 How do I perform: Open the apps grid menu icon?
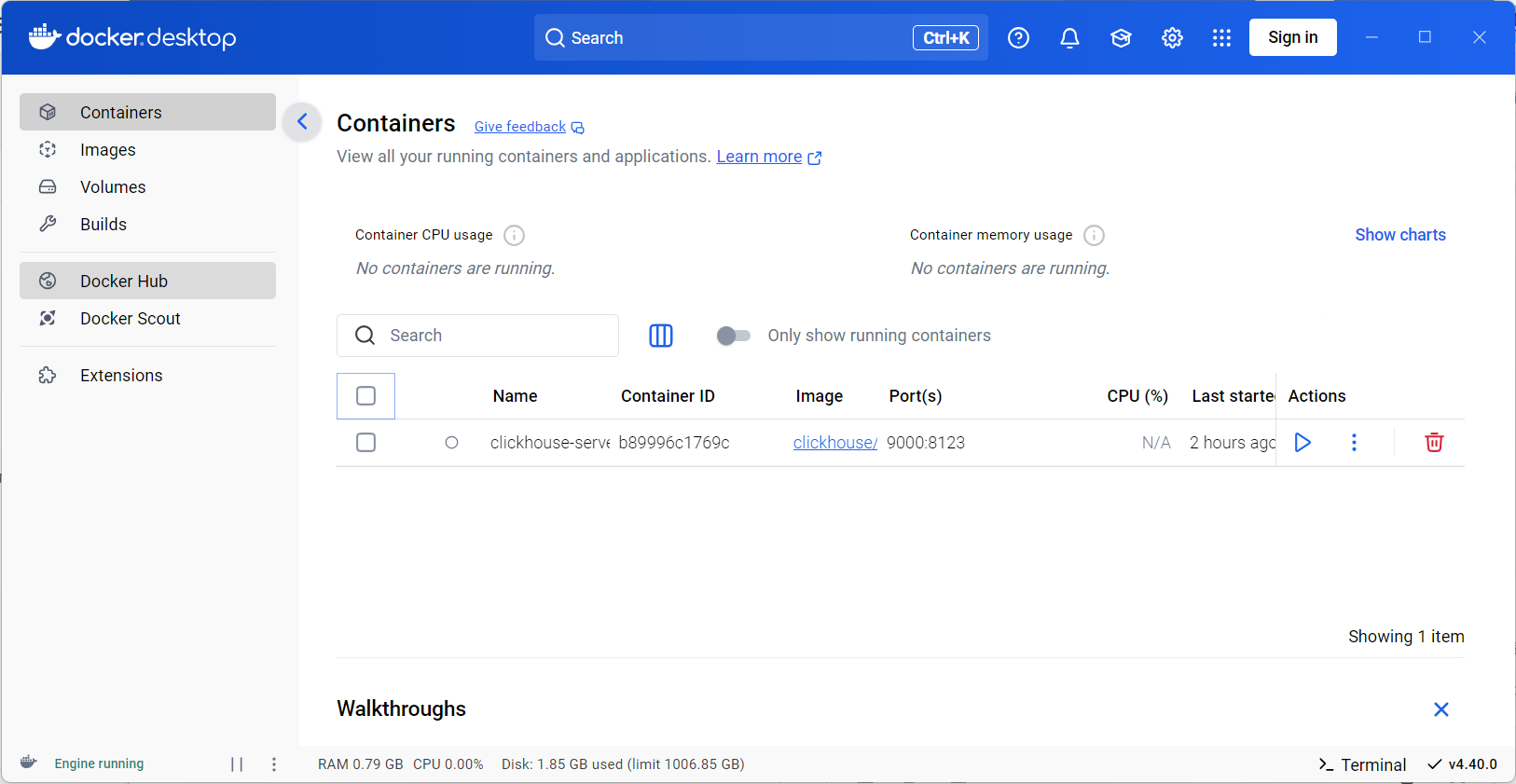1221,37
